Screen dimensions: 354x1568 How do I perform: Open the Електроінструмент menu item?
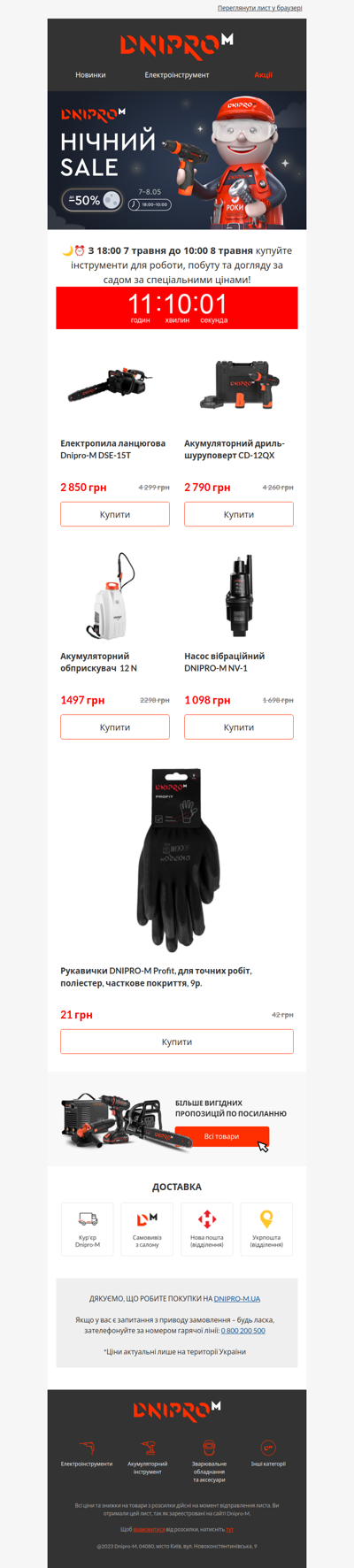pyautogui.click(x=177, y=75)
